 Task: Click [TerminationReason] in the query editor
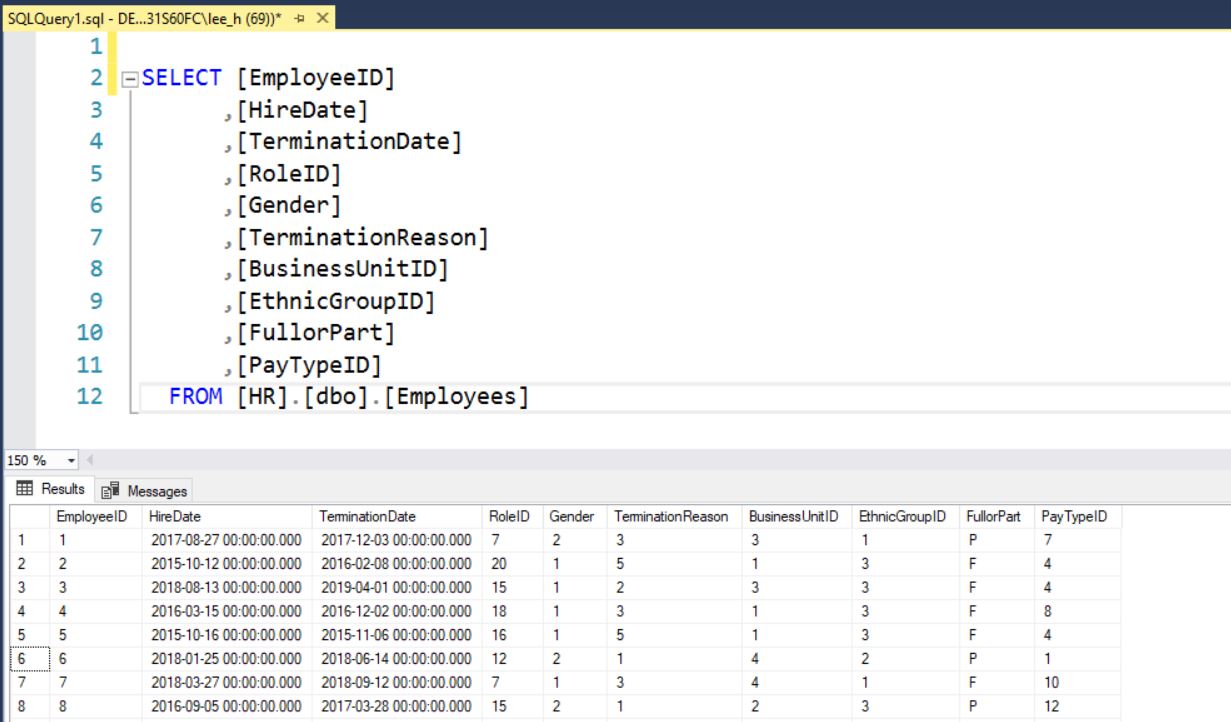pos(362,238)
